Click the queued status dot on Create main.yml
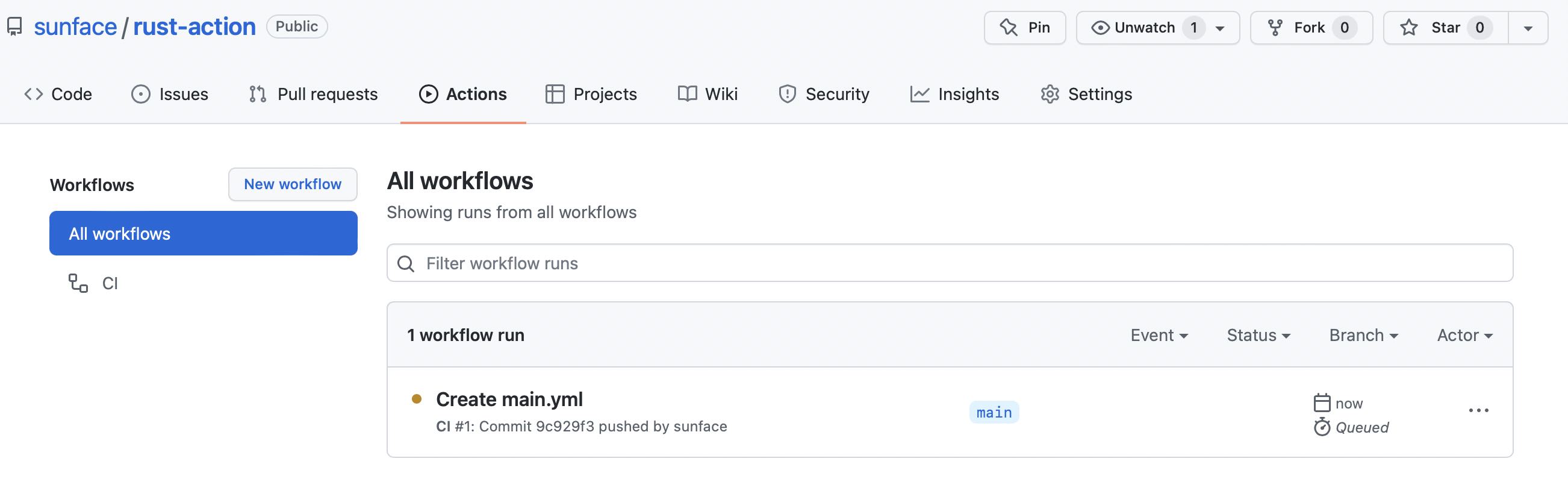The height and width of the screenshot is (482, 1568). point(417,399)
